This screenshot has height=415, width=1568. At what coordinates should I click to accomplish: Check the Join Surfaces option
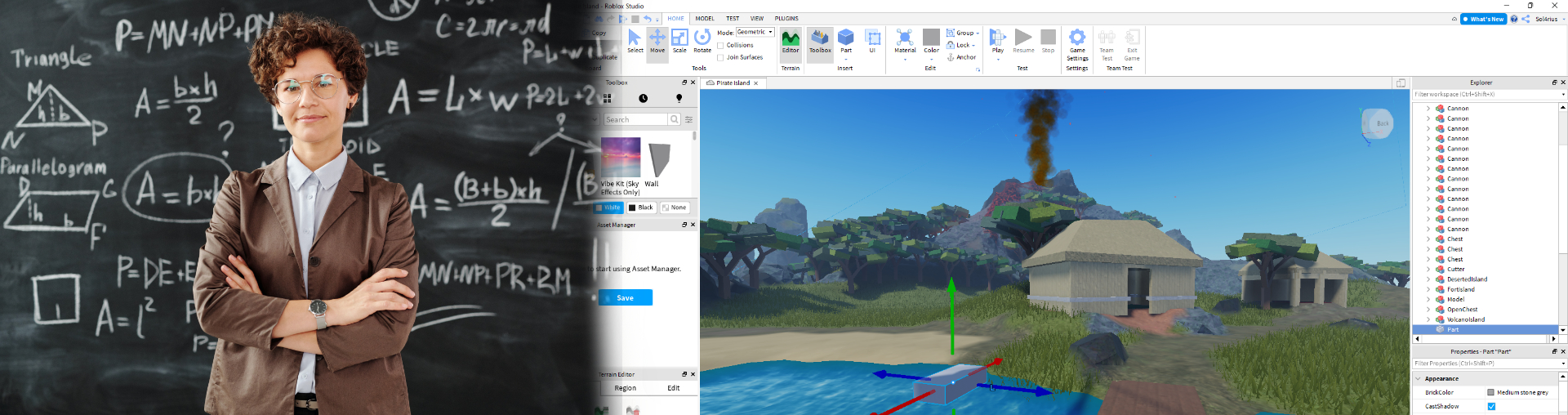click(720, 57)
